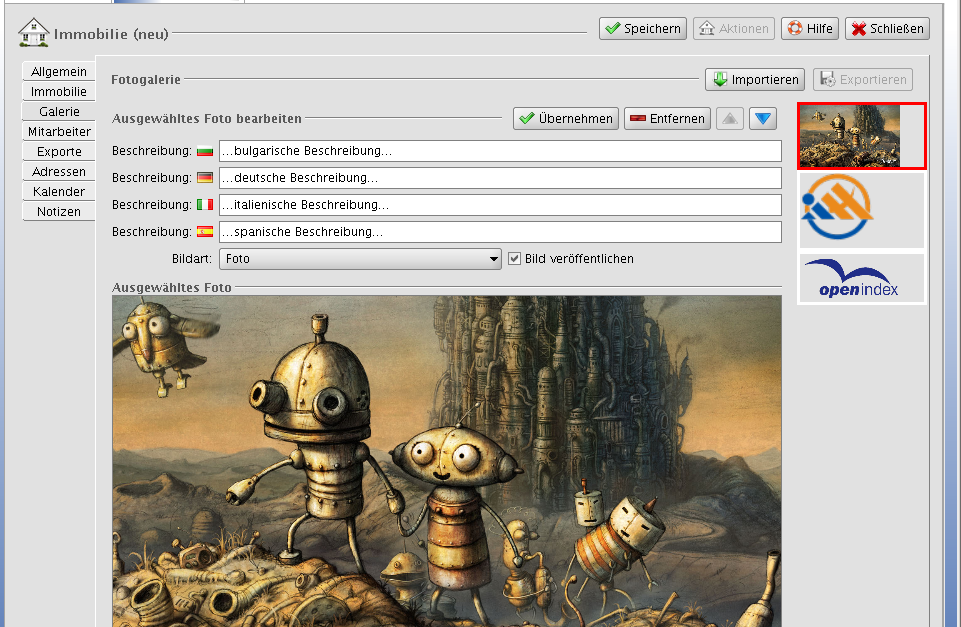Click the Hilfe lifebuoy button
Screen dimensions: 961x627
[x=810, y=29]
